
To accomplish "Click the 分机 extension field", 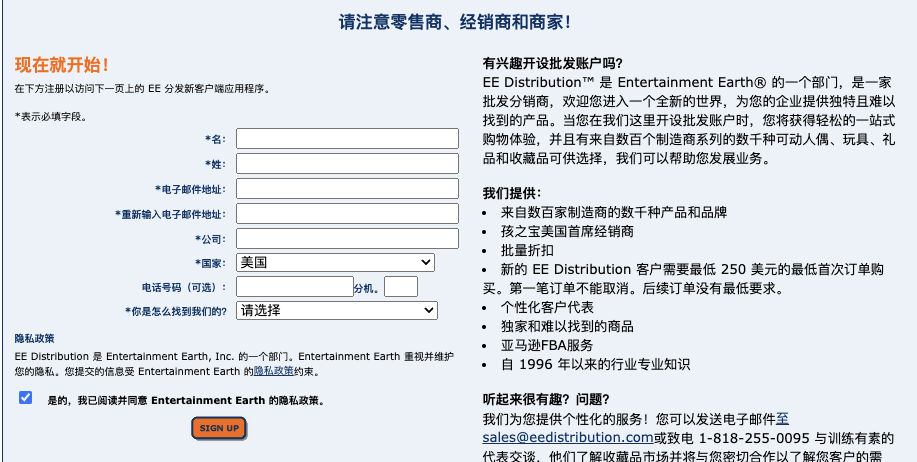I will tap(401, 287).
